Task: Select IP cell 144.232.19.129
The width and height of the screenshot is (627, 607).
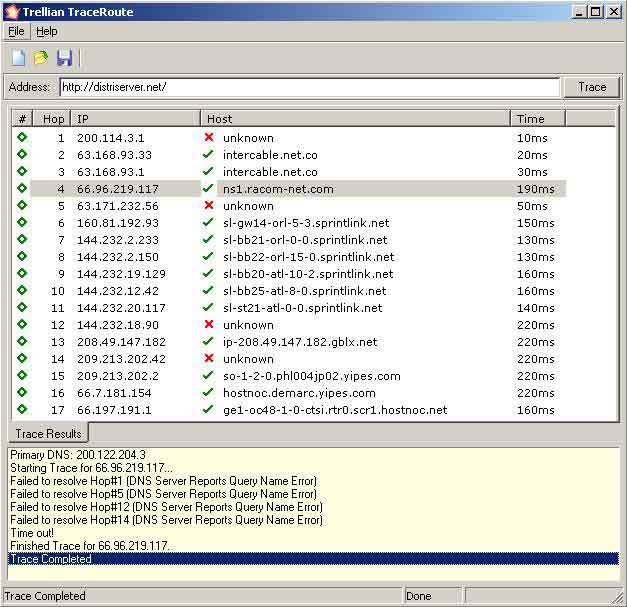Action: (121, 274)
